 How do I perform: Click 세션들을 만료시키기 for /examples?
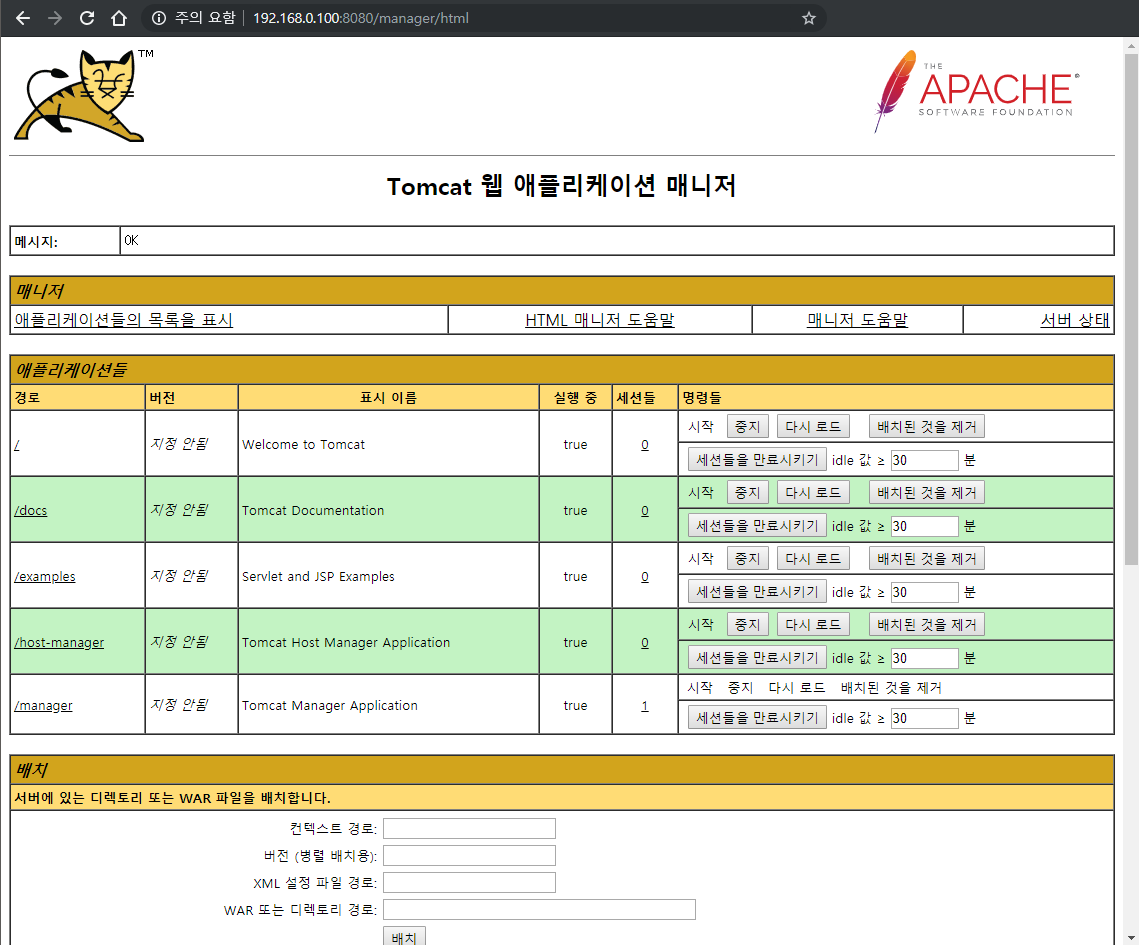[757, 592]
